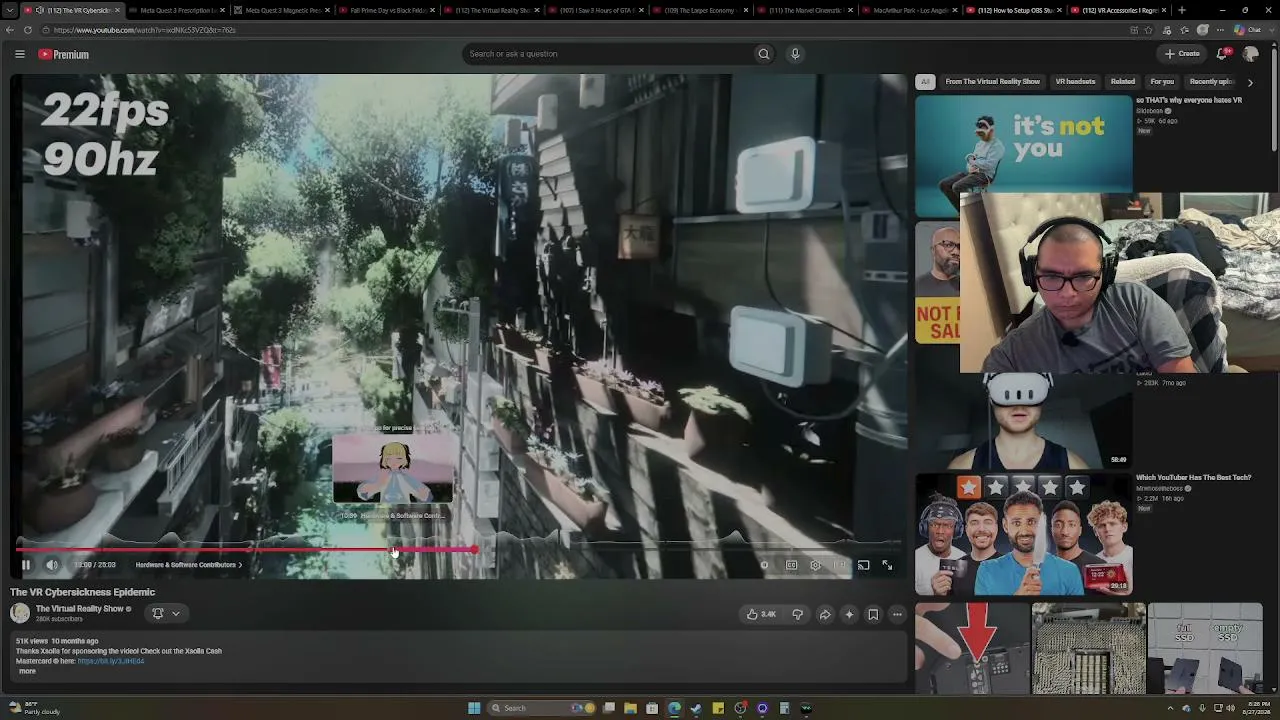
Task: Open the account avatar menu
Action: pyautogui.click(x=1250, y=54)
